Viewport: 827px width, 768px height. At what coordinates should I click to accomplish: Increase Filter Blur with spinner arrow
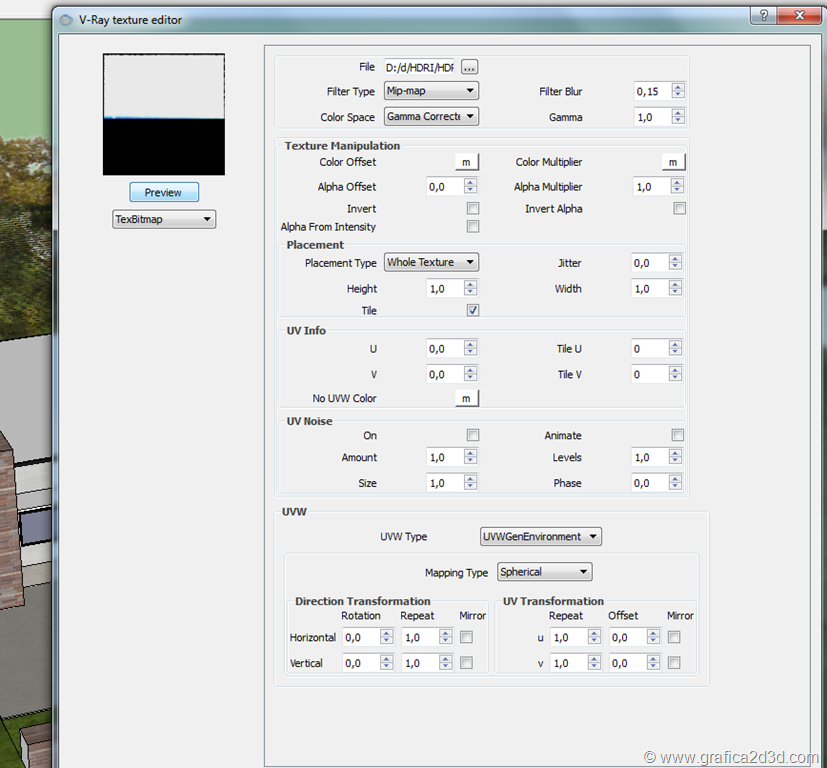678,87
